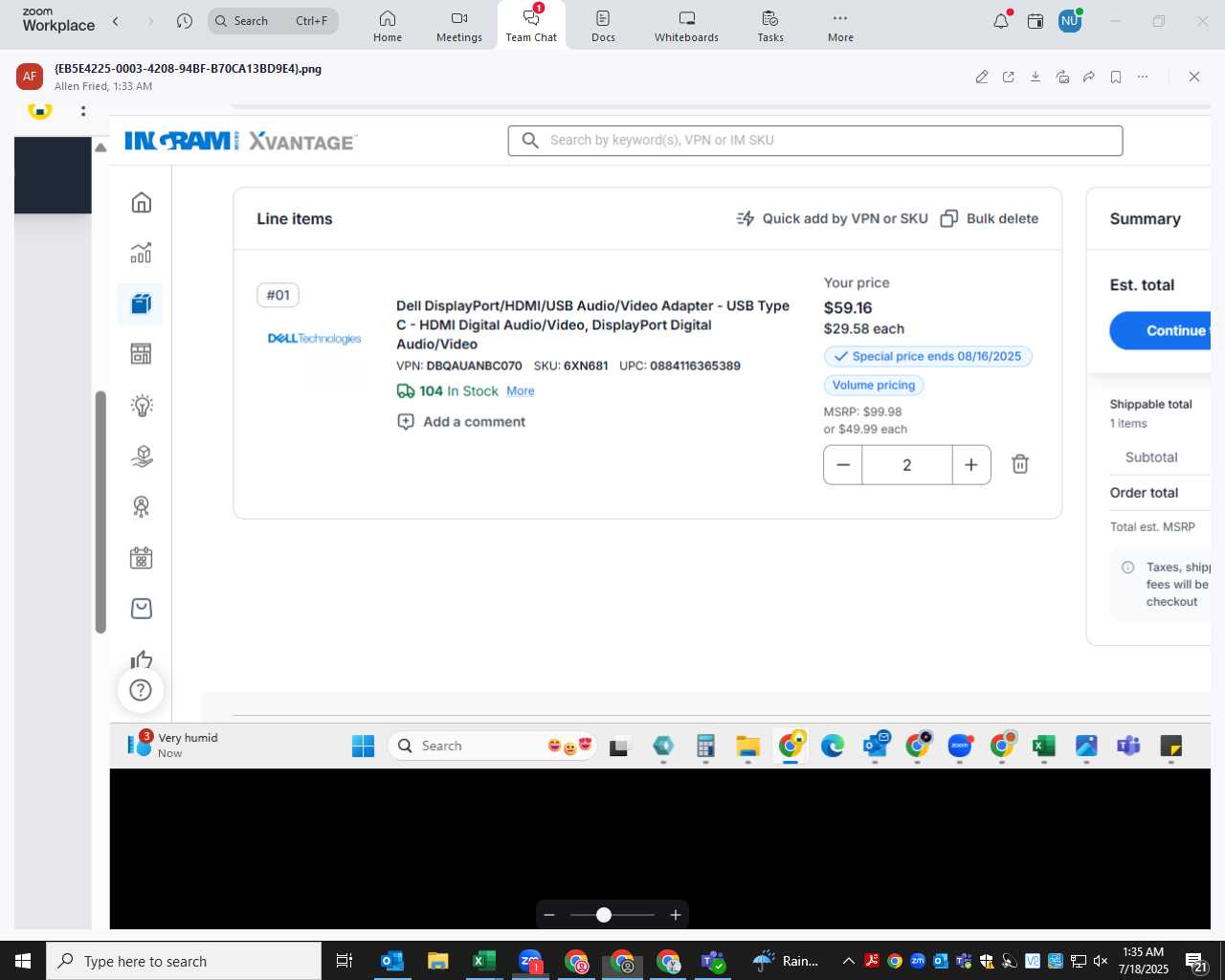Zoom in on the image with plus
Viewport: 1225px width, 980px height.
pyautogui.click(x=676, y=915)
